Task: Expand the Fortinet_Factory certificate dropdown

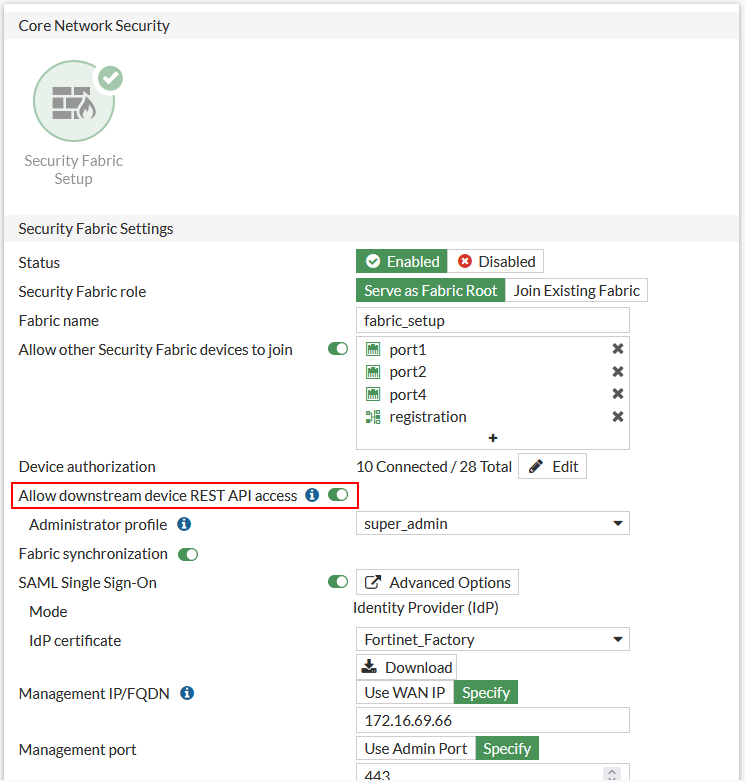Action: pyautogui.click(x=493, y=640)
